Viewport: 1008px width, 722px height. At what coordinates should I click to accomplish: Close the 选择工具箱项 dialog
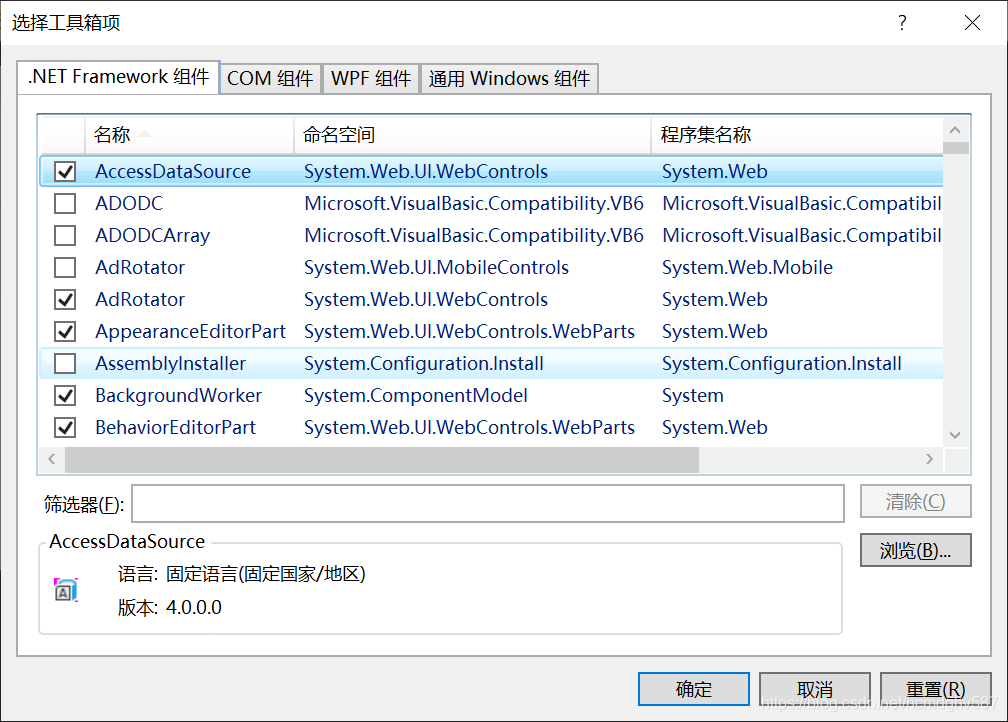(x=973, y=23)
